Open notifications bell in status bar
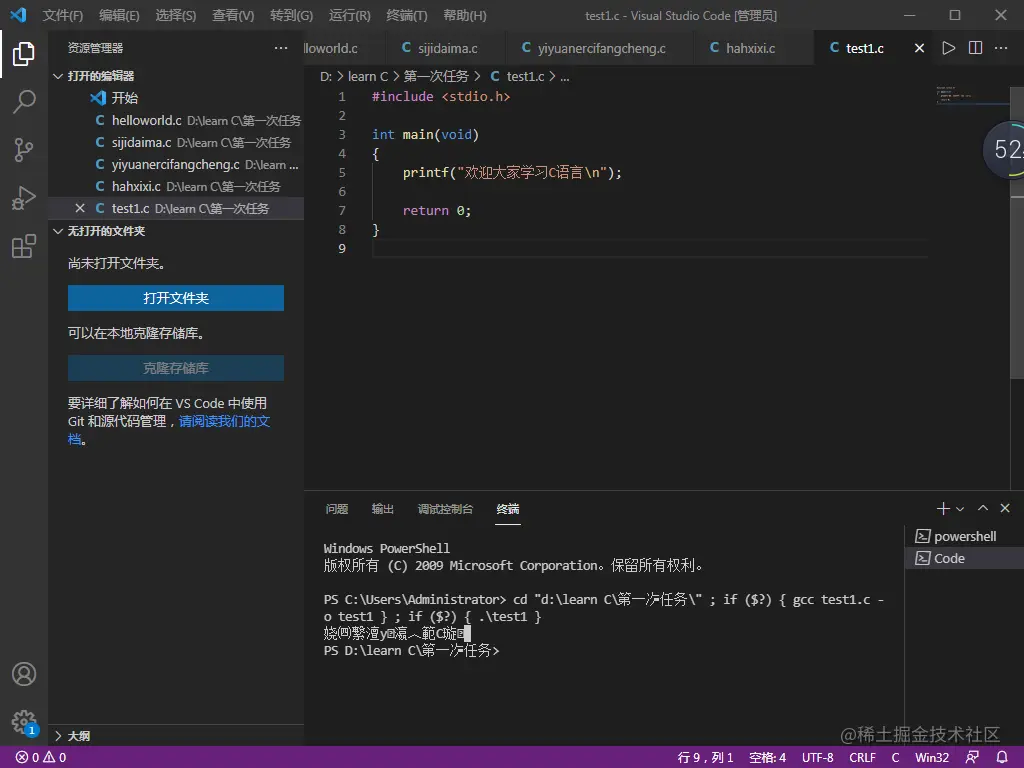Image resolution: width=1024 pixels, height=768 pixels. point(1002,757)
